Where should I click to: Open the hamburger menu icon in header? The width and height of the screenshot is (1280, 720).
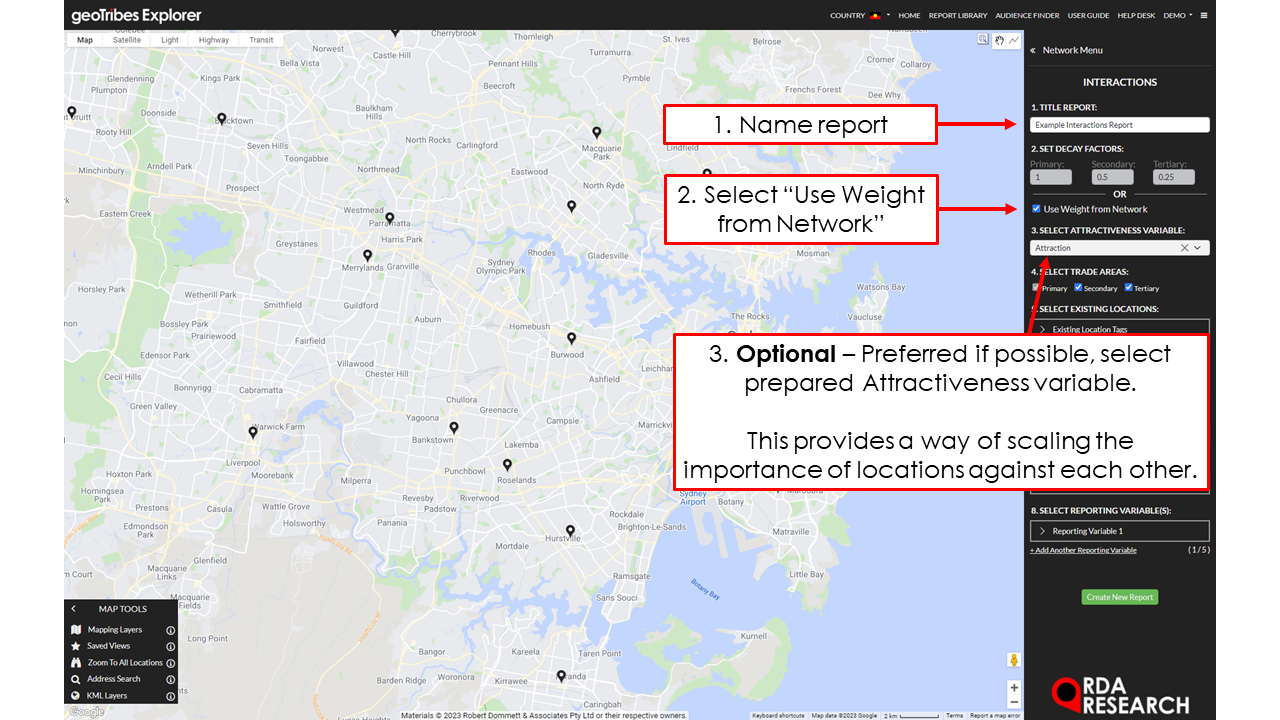coord(1204,15)
